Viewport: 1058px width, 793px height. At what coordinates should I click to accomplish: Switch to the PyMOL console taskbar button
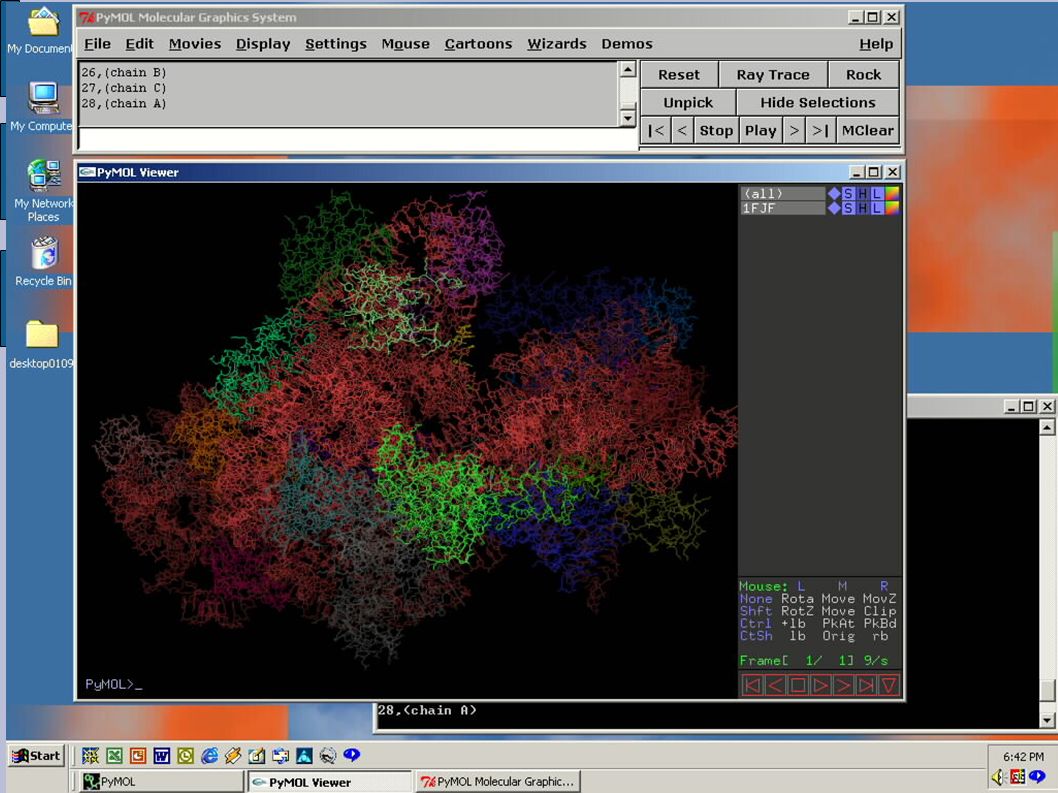(x=161, y=782)
